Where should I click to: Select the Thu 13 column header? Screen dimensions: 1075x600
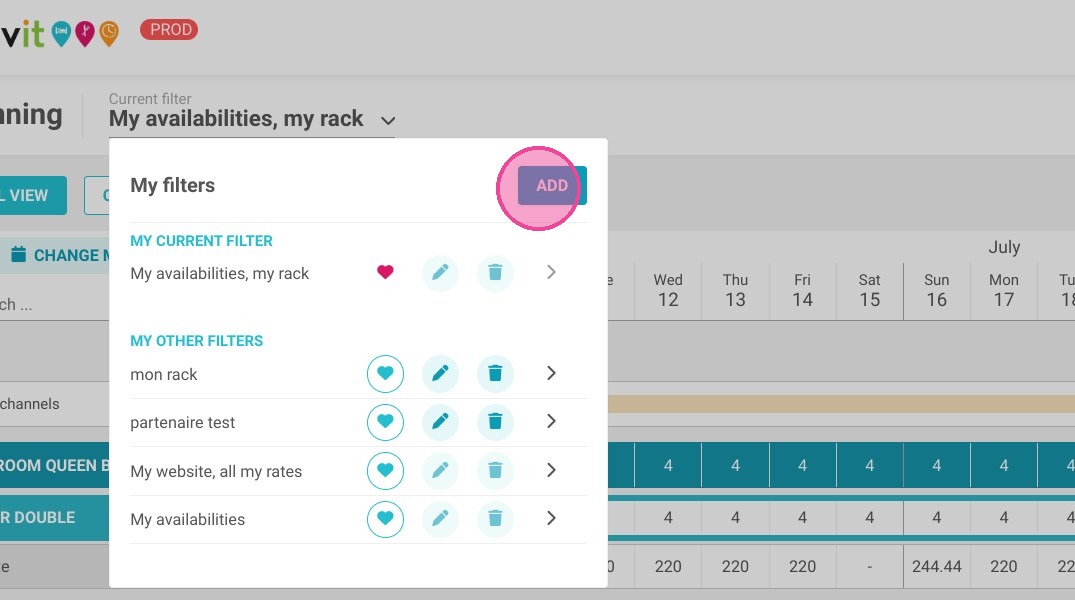click(x=735, y=290)
